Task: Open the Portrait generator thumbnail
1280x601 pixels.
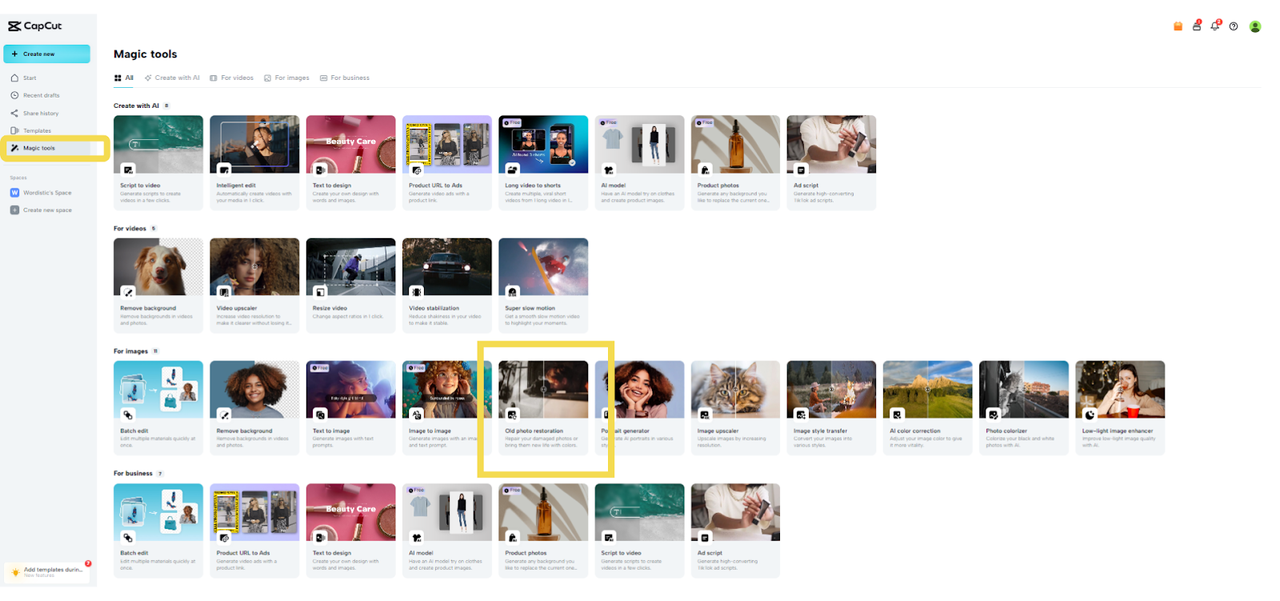Action: pyautogui.click(x=640, y=389)
